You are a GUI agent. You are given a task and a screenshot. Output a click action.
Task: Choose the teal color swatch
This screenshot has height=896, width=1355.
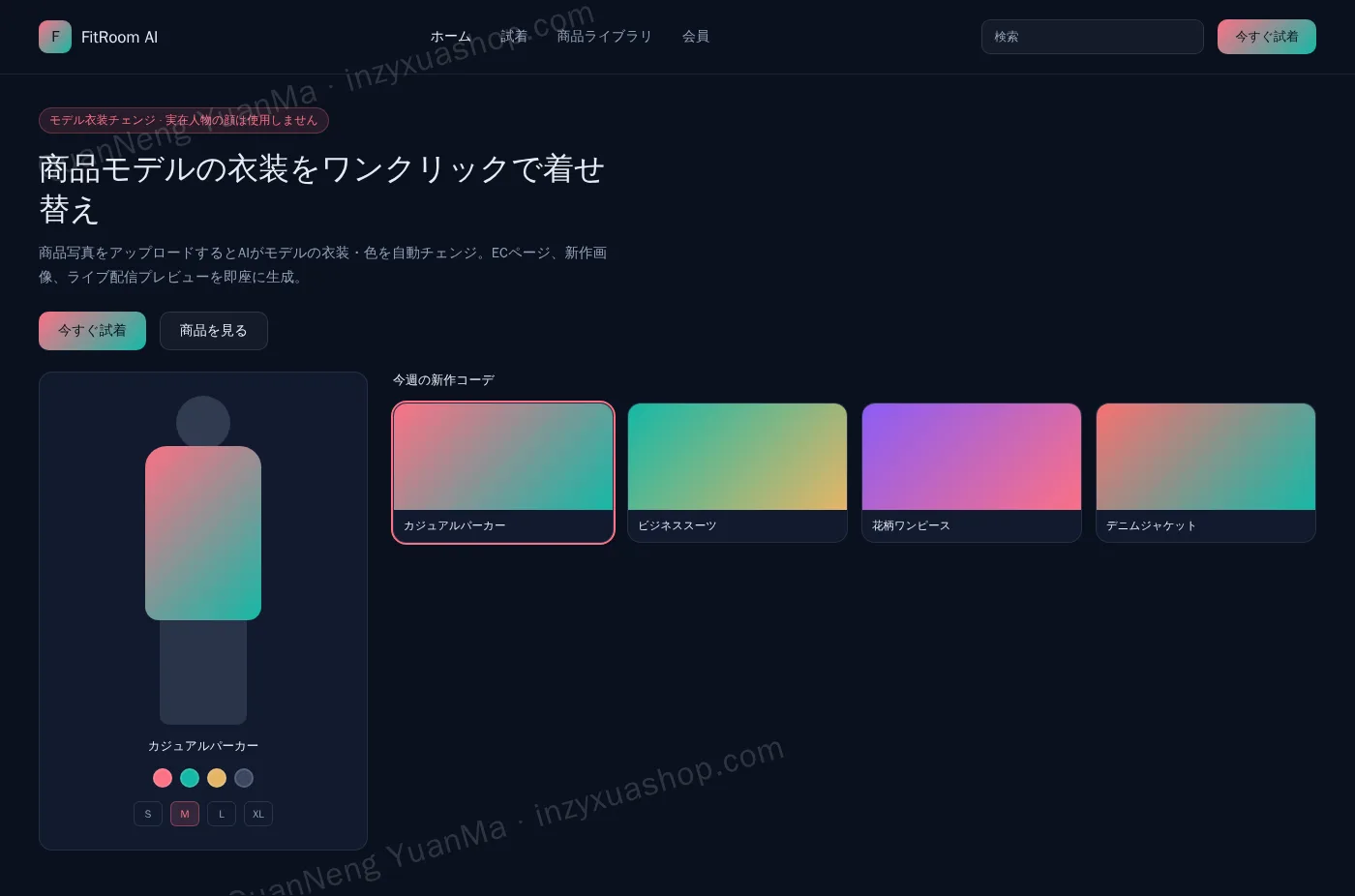tap(190, 778)
